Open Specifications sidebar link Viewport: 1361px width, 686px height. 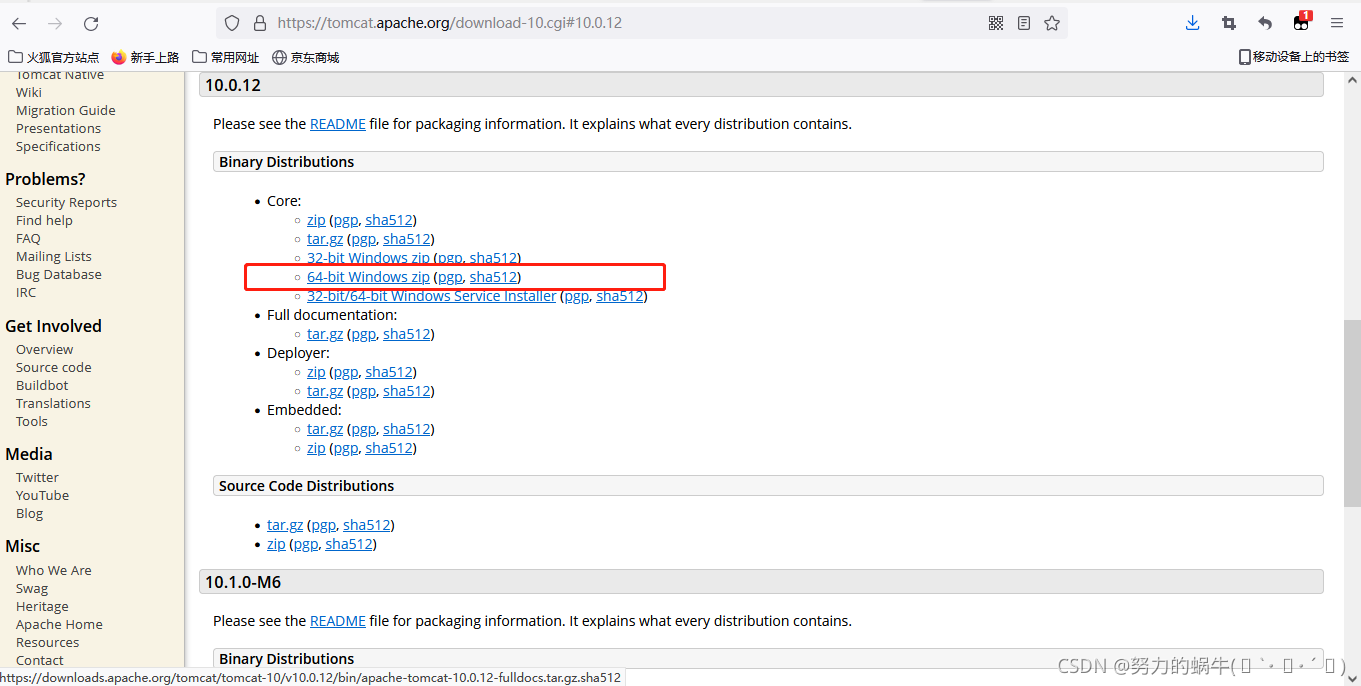(58, 146)
